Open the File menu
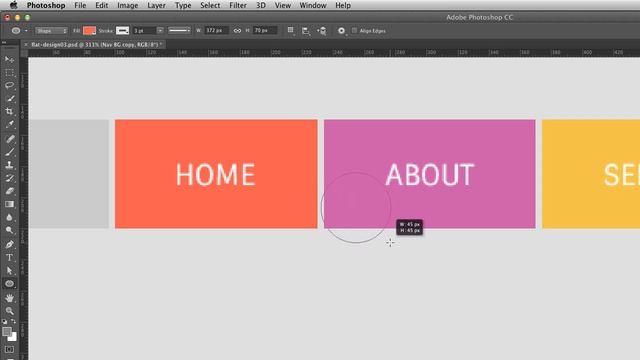This screenshot has width=640, height=360. coord(80,5)
